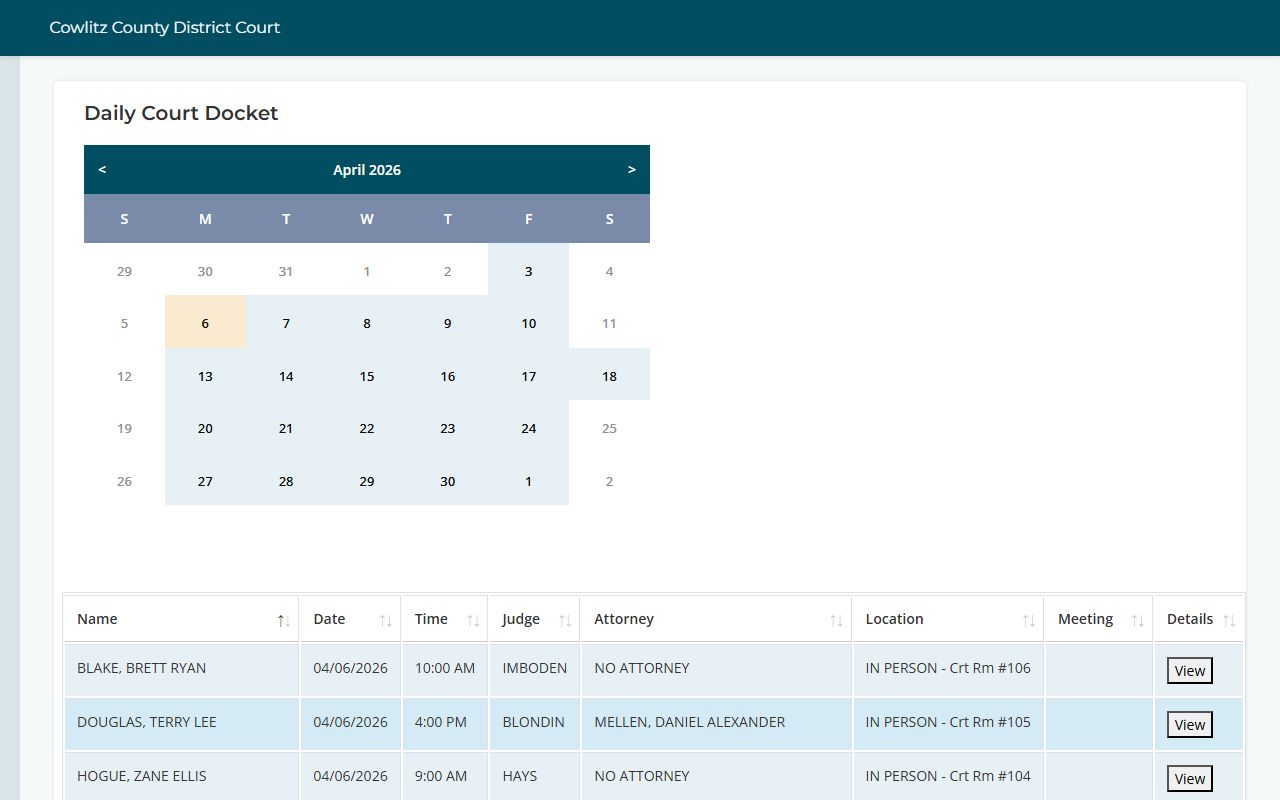Select April 6 on the calendar
The image size is (1280, 800).
(205, 323)
